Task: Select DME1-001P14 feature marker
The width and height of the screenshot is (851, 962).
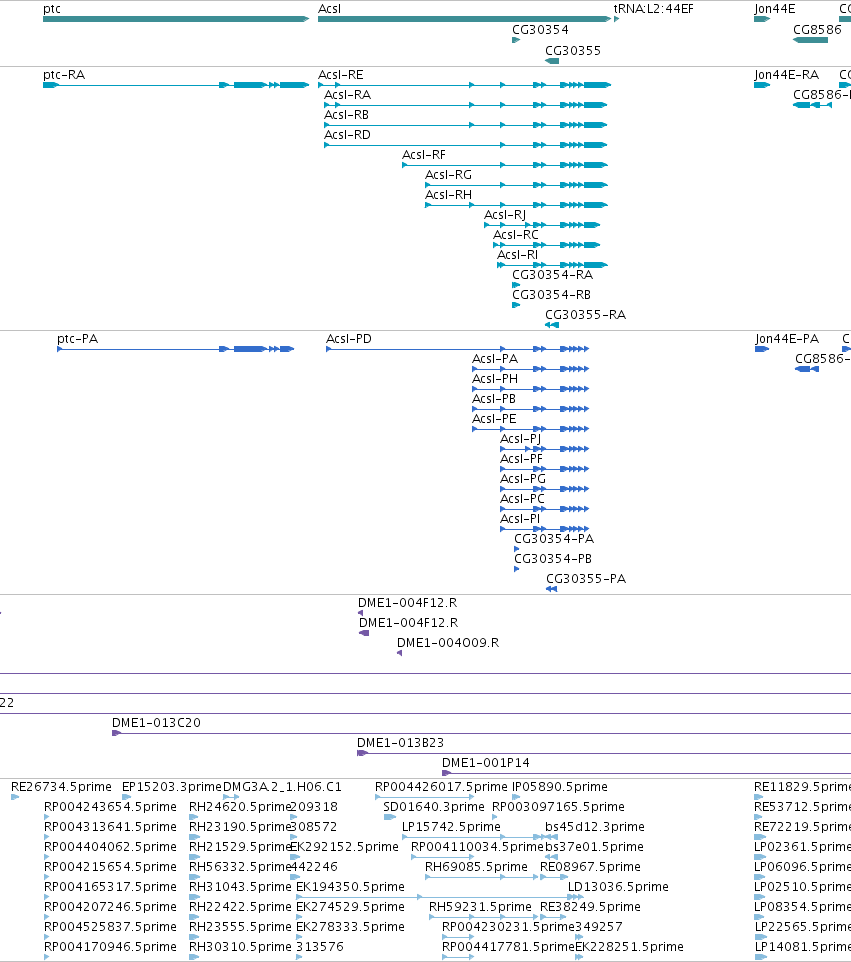Action: (446, 773)
